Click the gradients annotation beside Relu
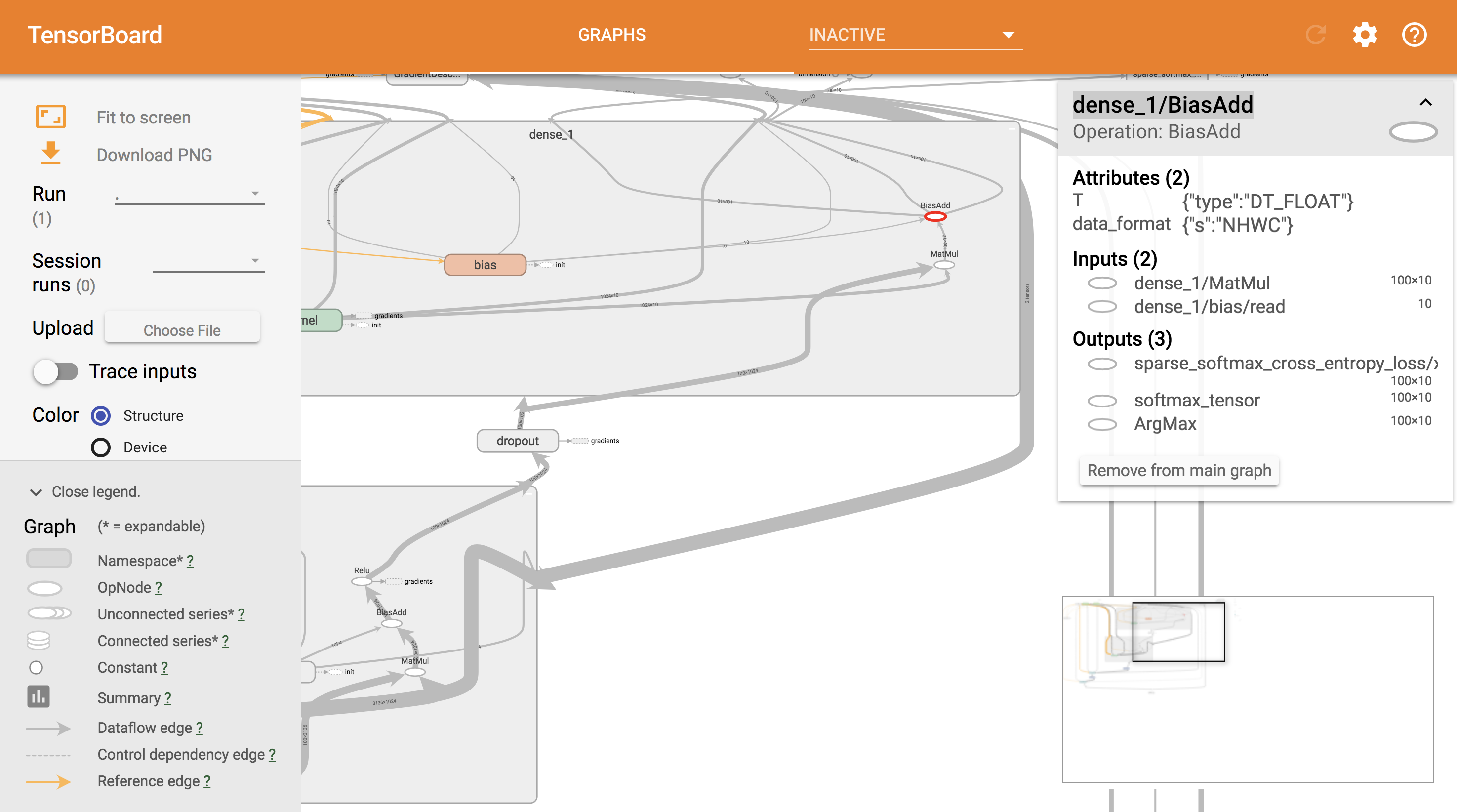This screenshot has height=812, width=1457. pos(418,581)
